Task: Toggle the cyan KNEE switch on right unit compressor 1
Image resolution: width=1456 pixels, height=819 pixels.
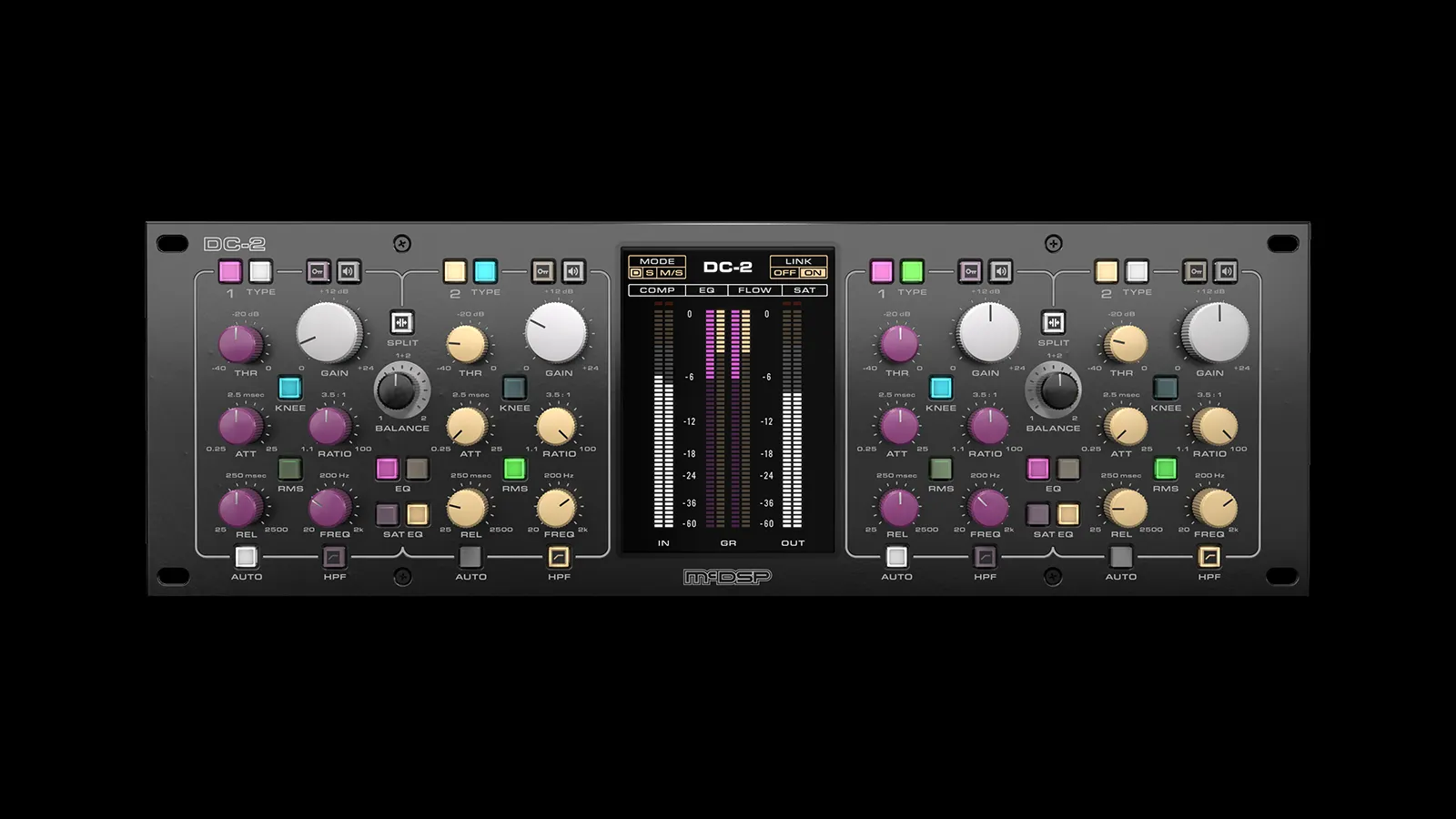Action: (941, 389)
